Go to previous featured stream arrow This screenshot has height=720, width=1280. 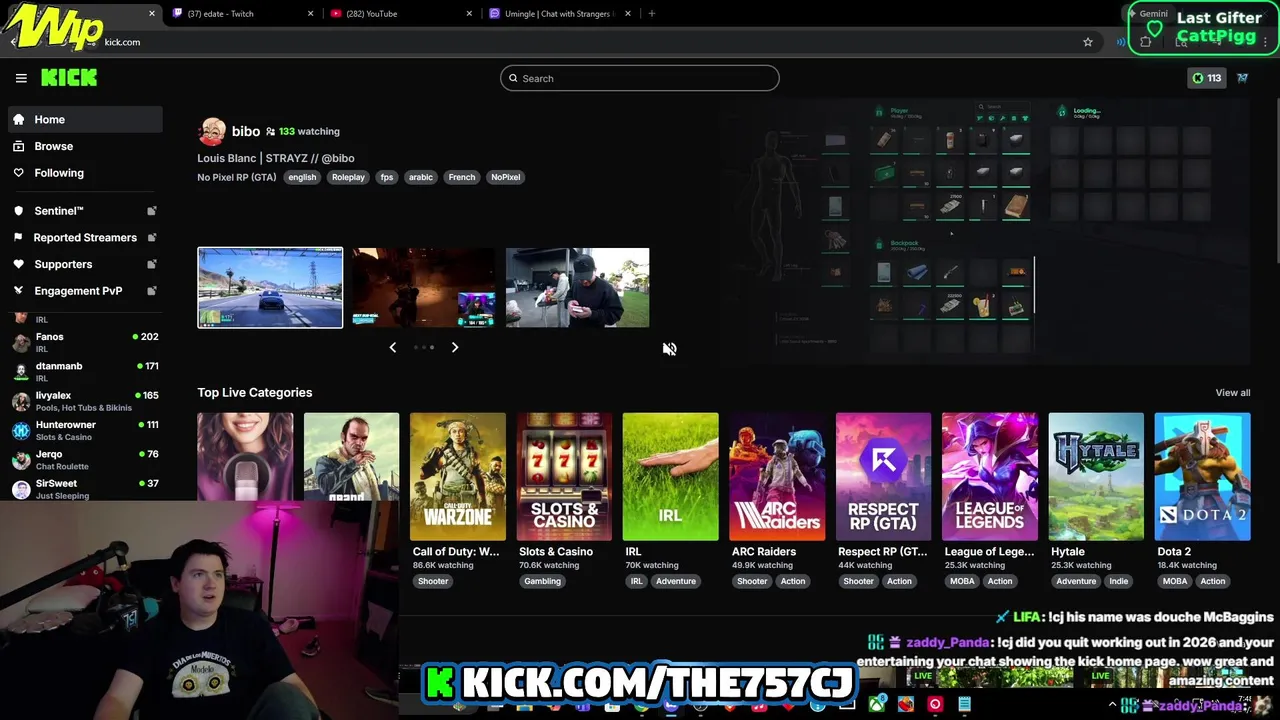click(393, 347)
